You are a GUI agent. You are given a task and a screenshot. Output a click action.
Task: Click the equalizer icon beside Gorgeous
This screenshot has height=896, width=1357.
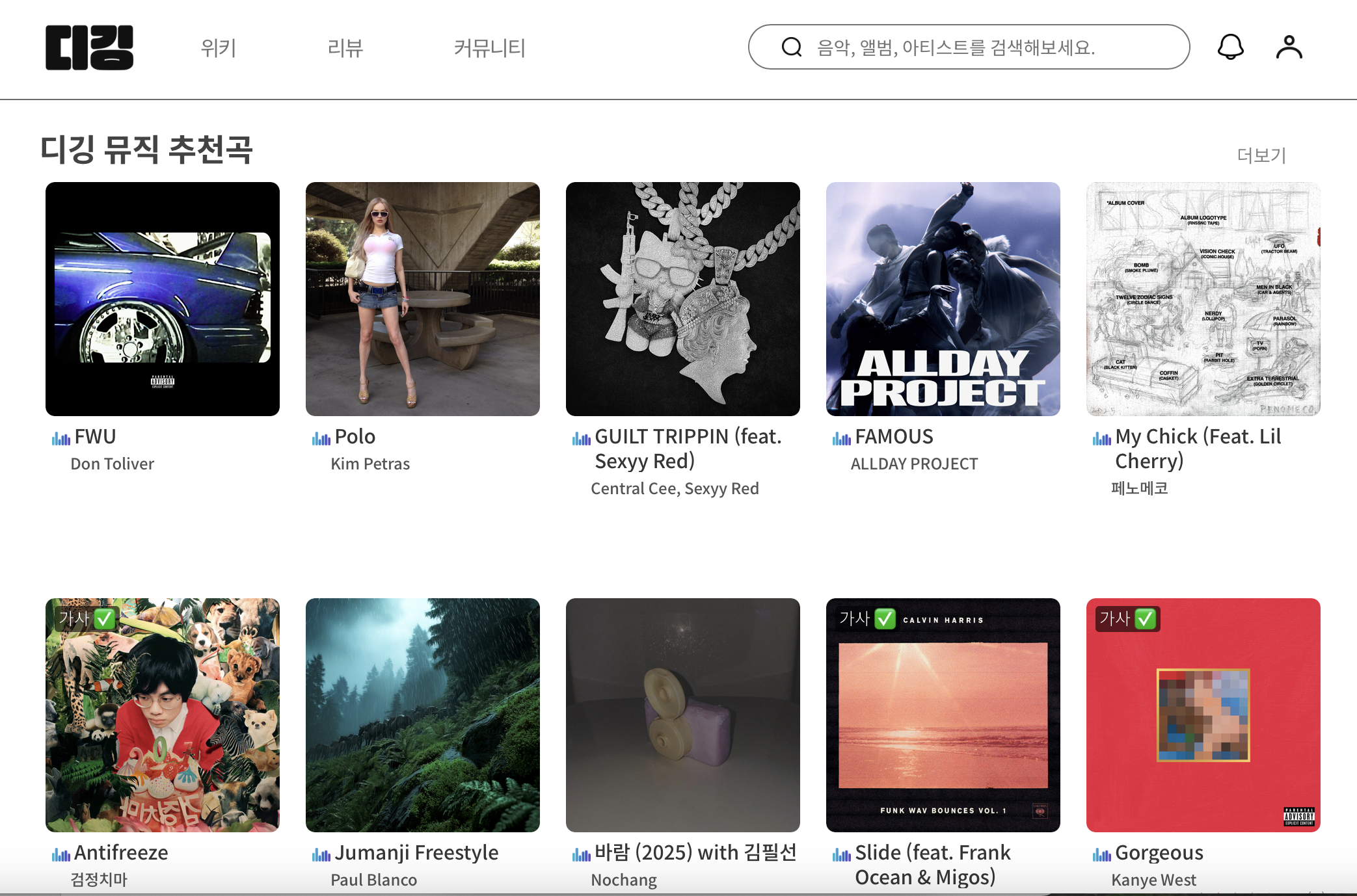[x=1102, y=855]
